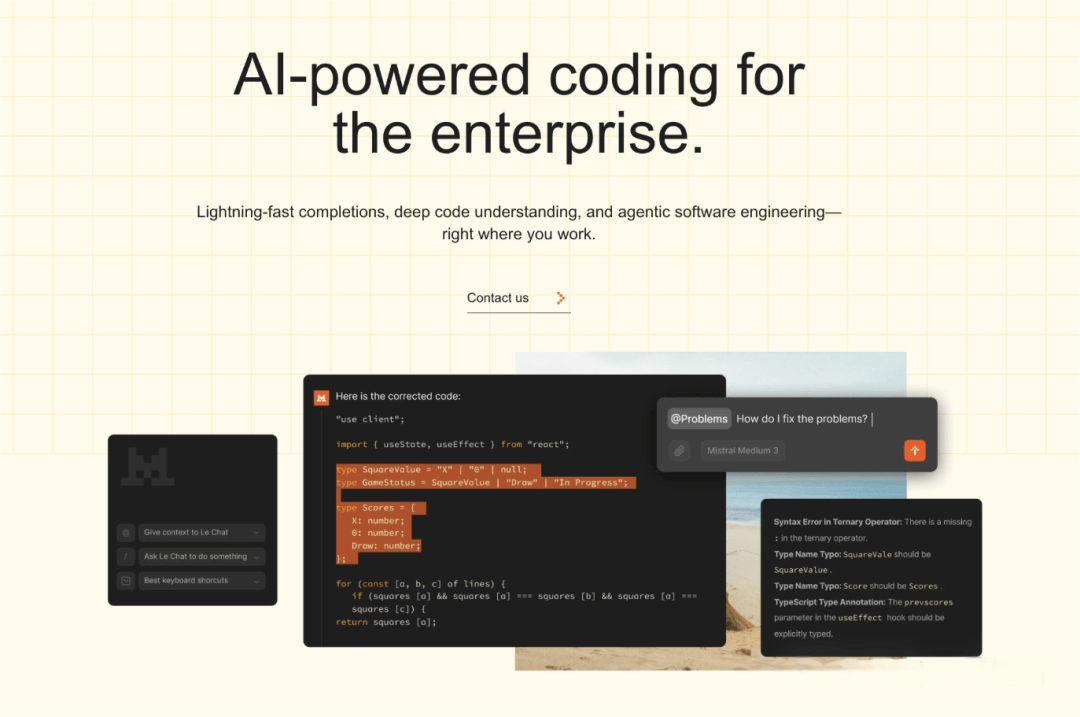Click the orange chevron next to Contact us

click(560, 298)
